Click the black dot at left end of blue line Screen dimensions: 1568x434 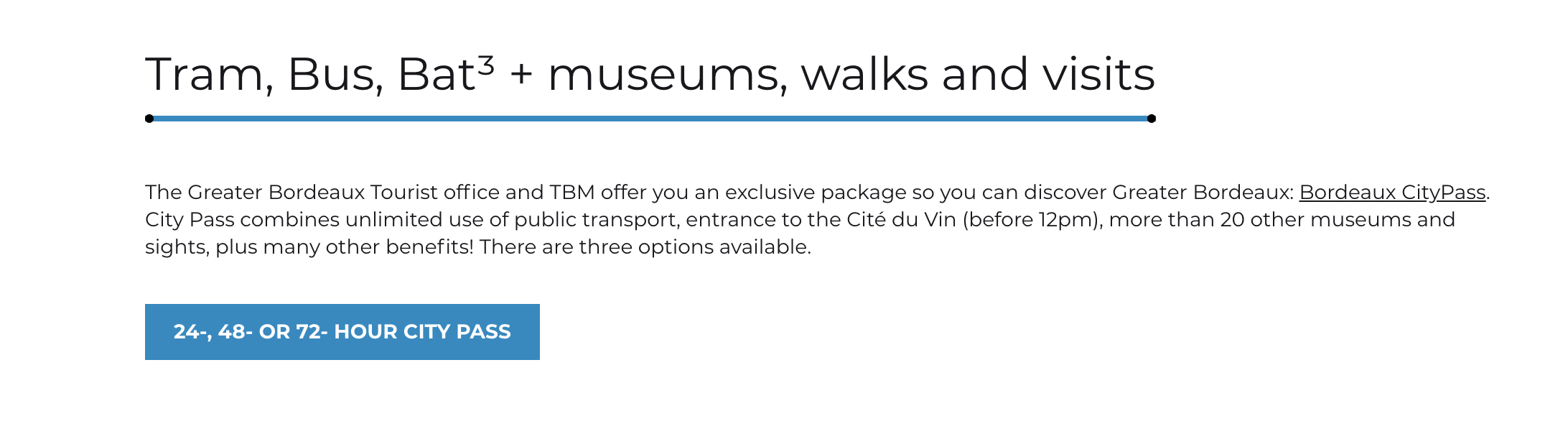[149, 119]
